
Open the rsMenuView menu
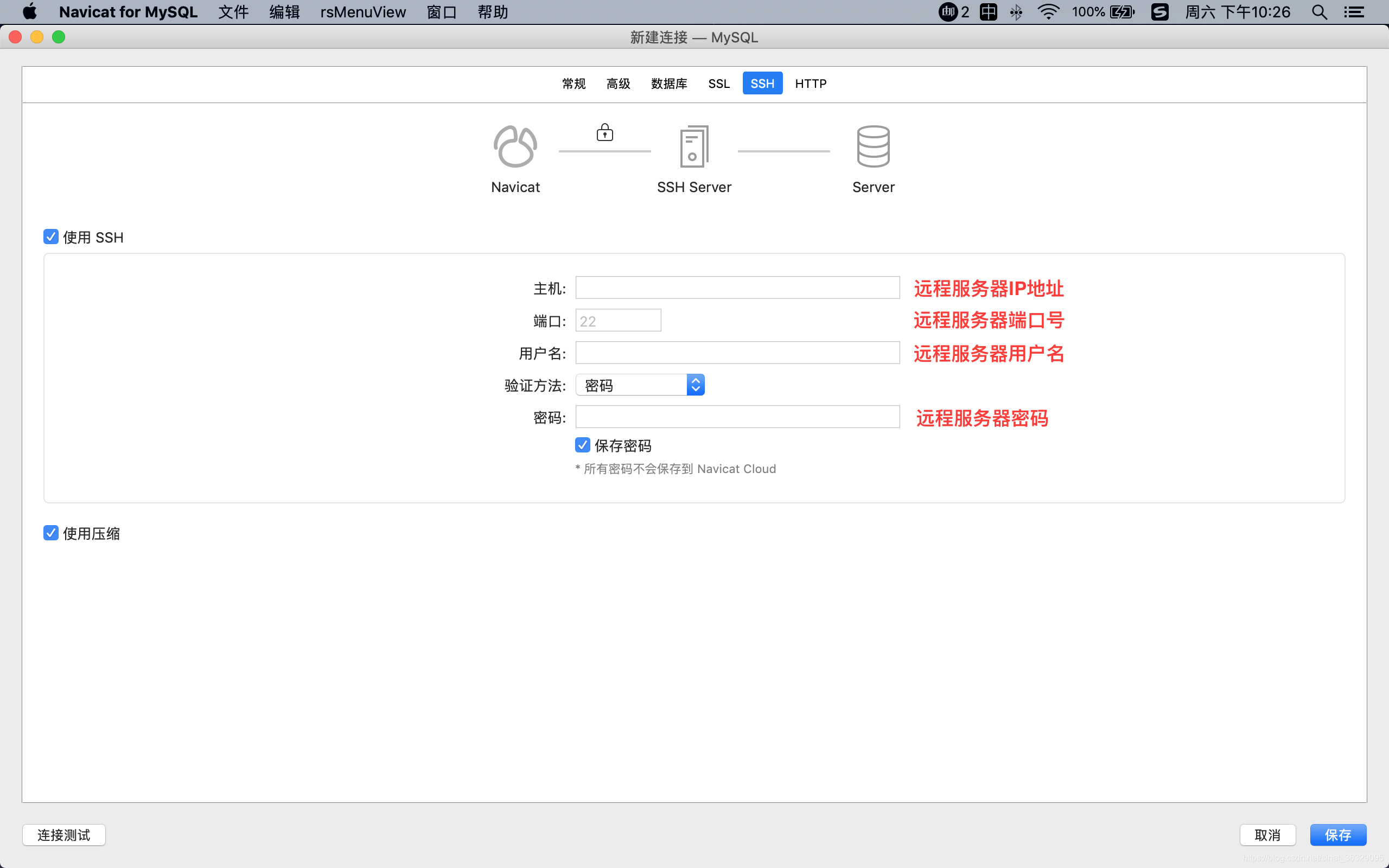[x=364, y=12]
